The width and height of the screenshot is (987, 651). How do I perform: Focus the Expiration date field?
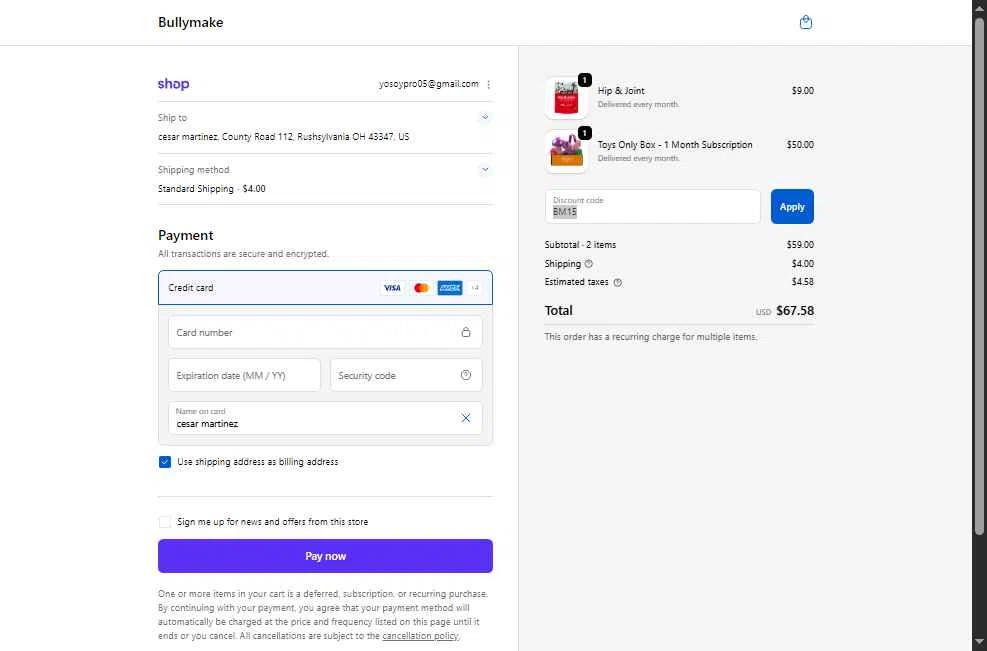[244, 376]
